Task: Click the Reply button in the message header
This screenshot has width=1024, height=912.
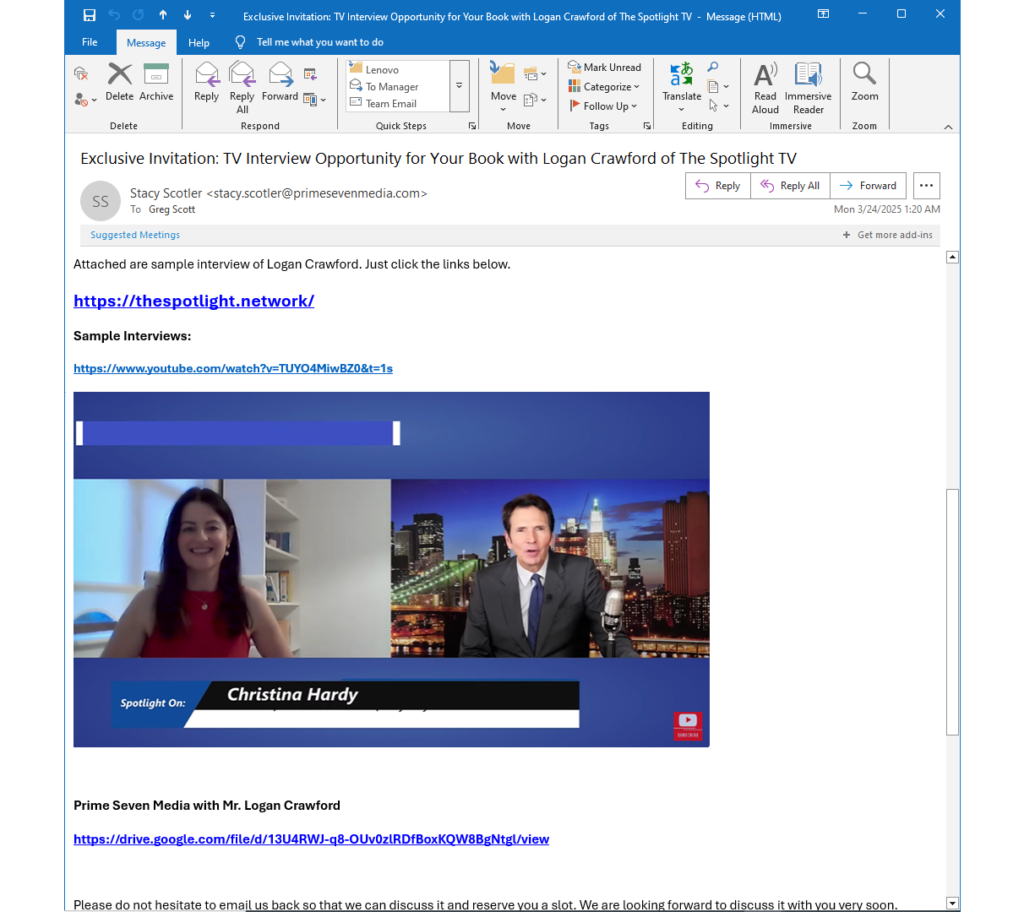Action: (x=718, y=186)
